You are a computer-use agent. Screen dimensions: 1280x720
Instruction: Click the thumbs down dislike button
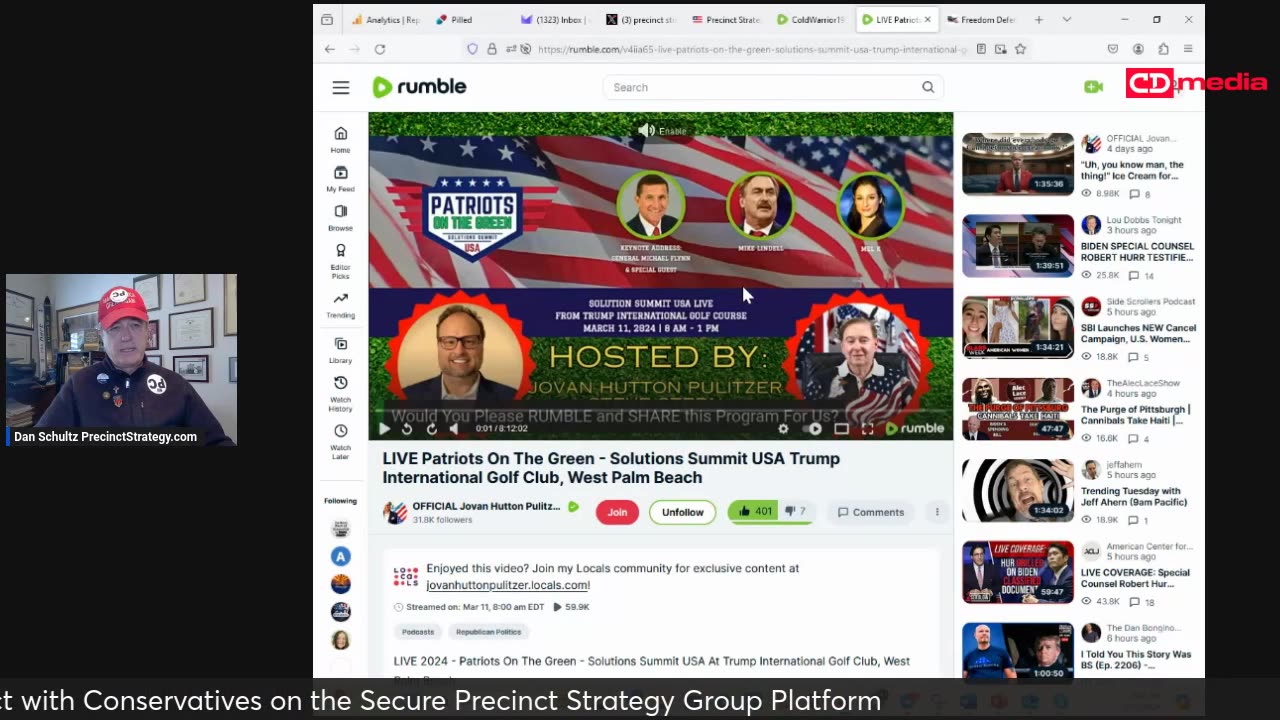(794, 512)
